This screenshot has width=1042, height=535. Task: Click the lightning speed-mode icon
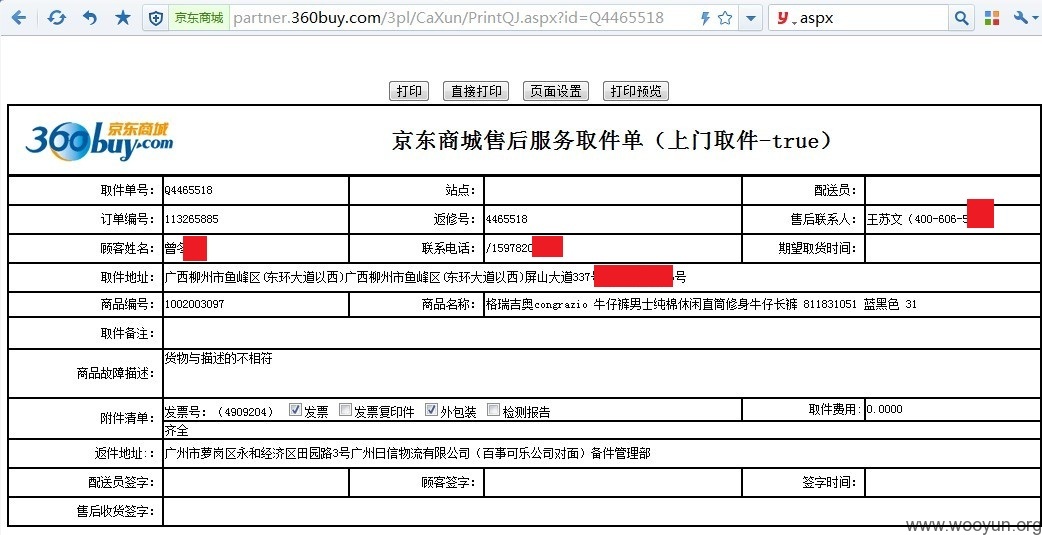click(x=706, y=18)
